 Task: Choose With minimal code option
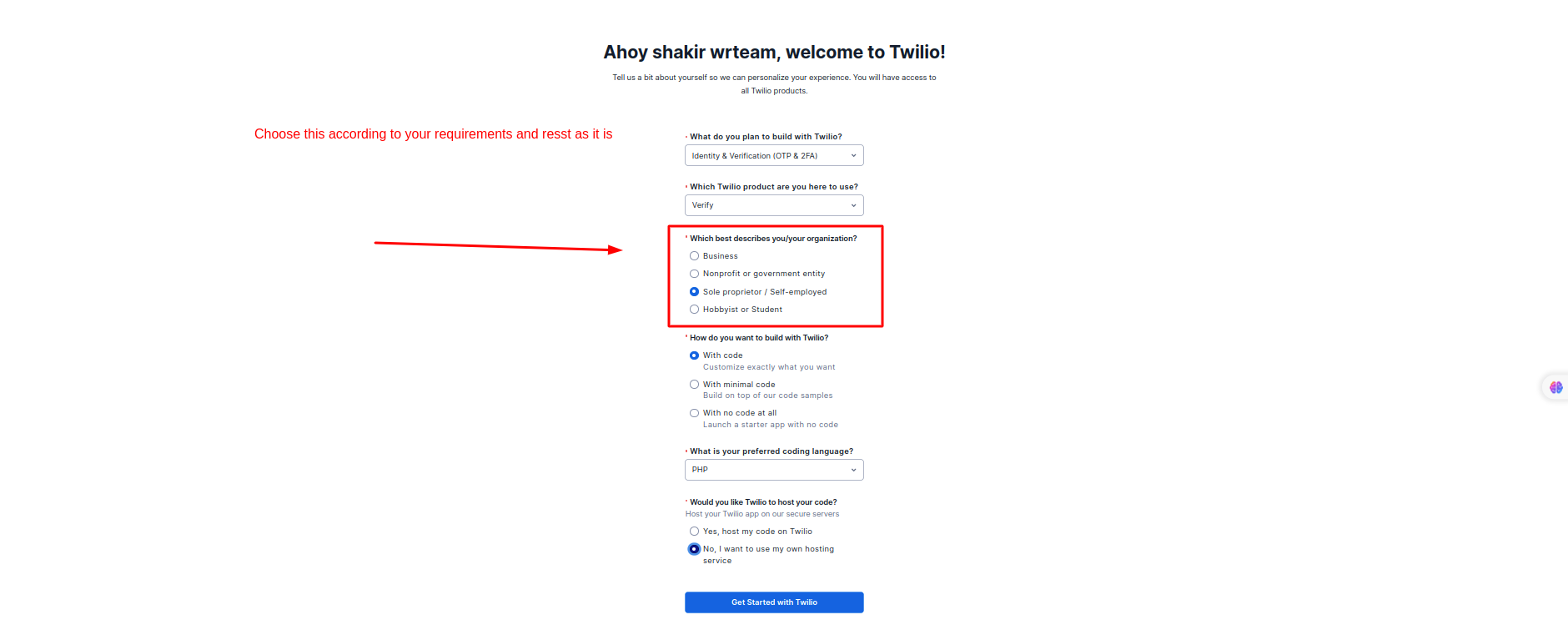pyautogui.click(x=694, y=384)
